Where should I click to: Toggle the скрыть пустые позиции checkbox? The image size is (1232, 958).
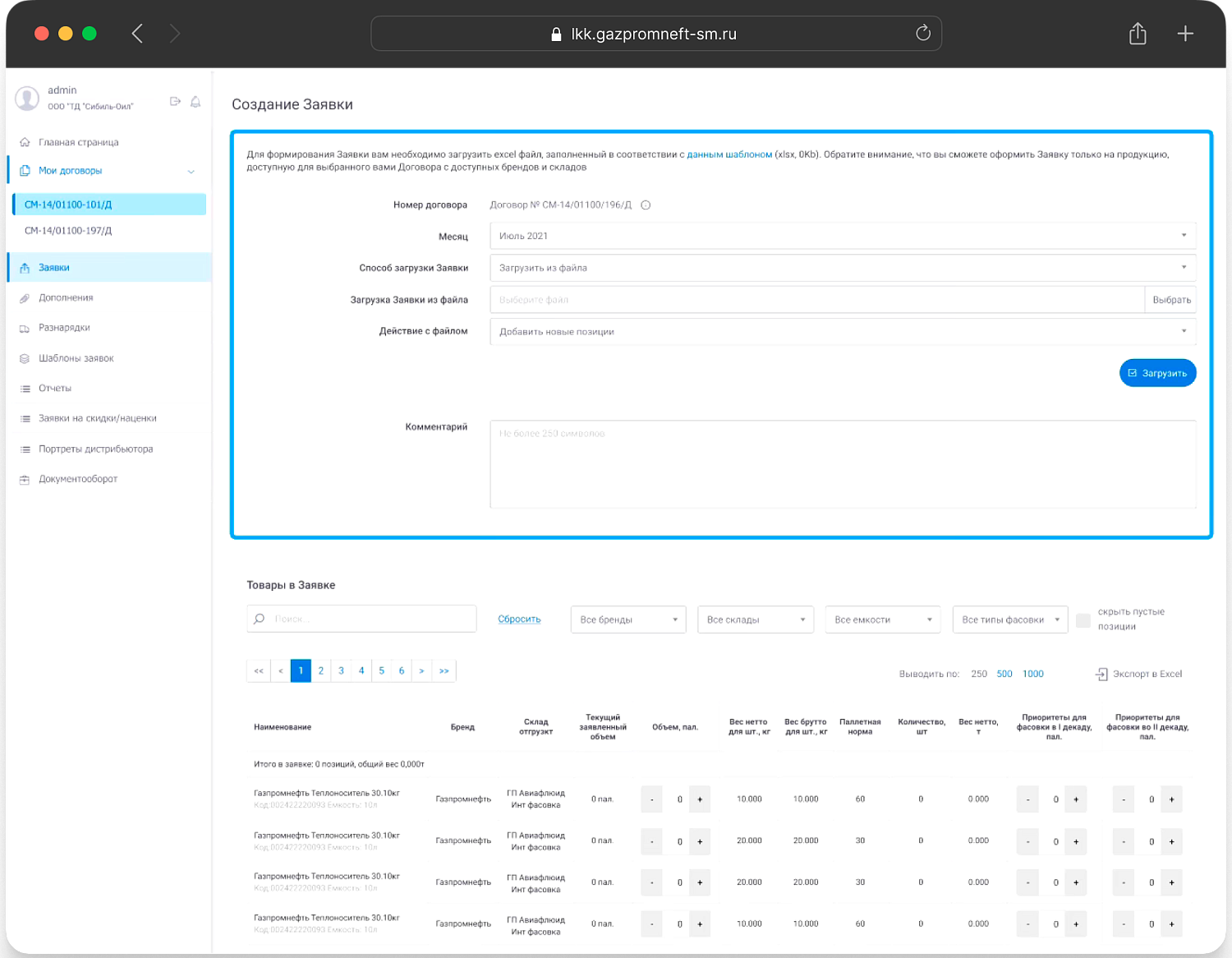[x=1083, y=620]
